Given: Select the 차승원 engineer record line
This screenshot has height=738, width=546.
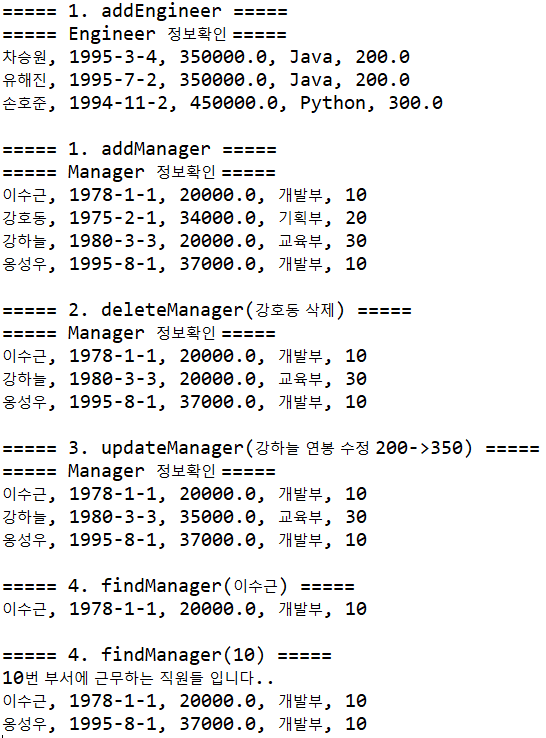Looking at the screenshot, I should pos(206,57).
